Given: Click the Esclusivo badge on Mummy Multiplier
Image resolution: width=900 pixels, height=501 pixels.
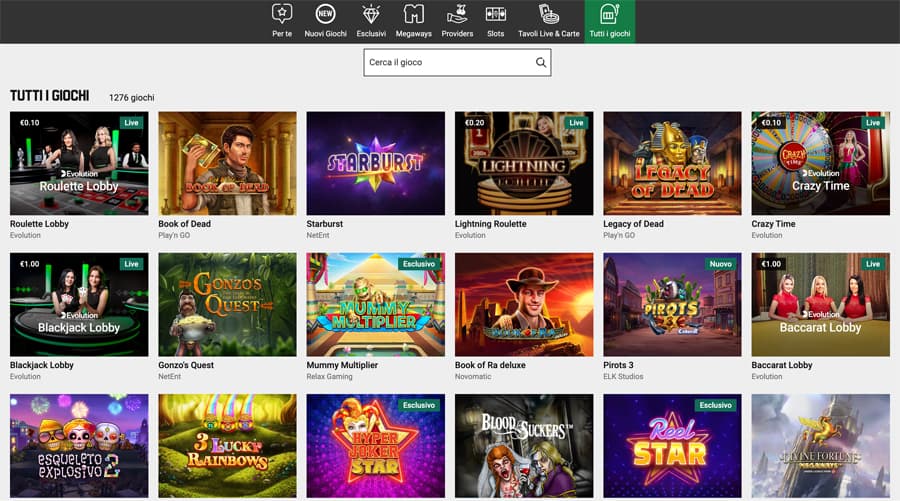Looking at the screenshot, I should [419, 264].
